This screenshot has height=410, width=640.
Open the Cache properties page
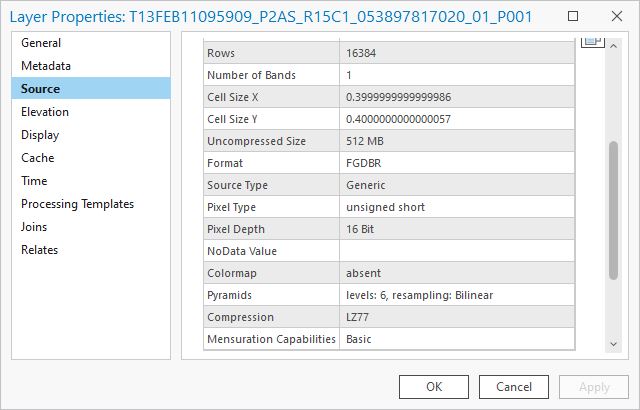point(38,158)
